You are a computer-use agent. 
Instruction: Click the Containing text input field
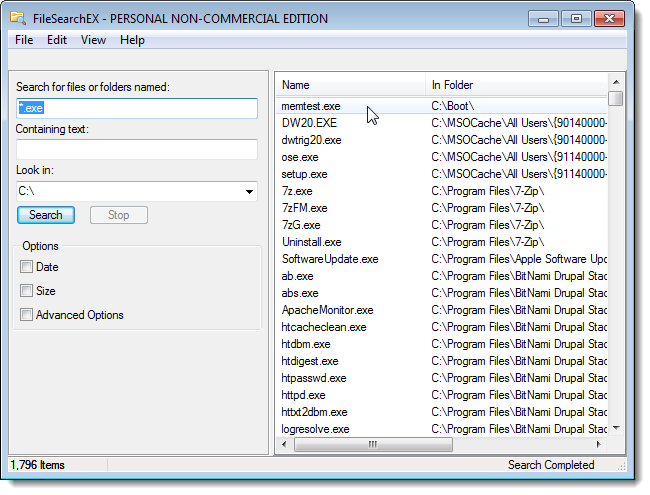coord(137,149)
